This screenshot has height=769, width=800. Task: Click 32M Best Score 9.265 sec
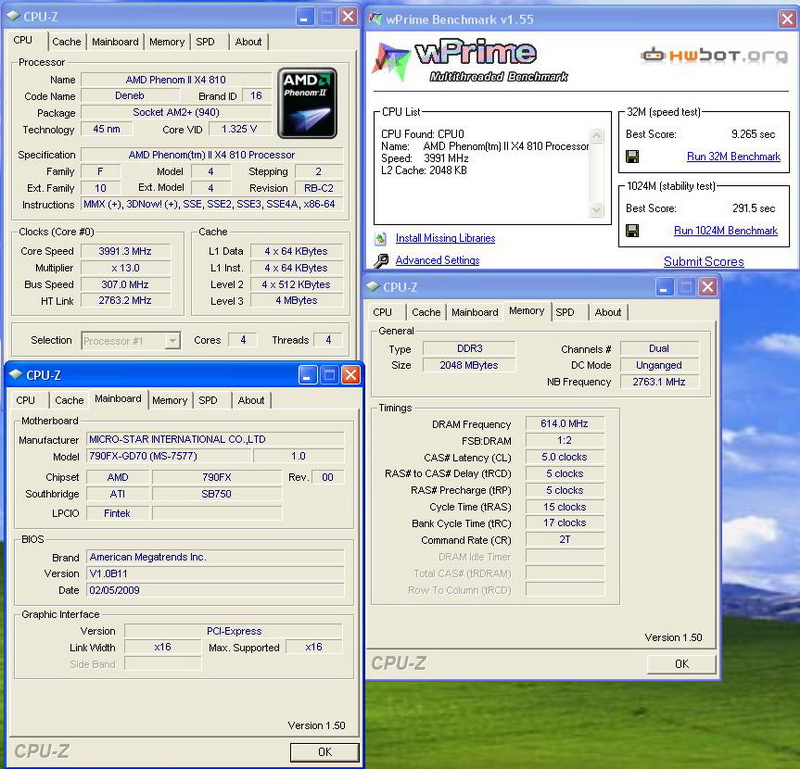click(753, 134)
